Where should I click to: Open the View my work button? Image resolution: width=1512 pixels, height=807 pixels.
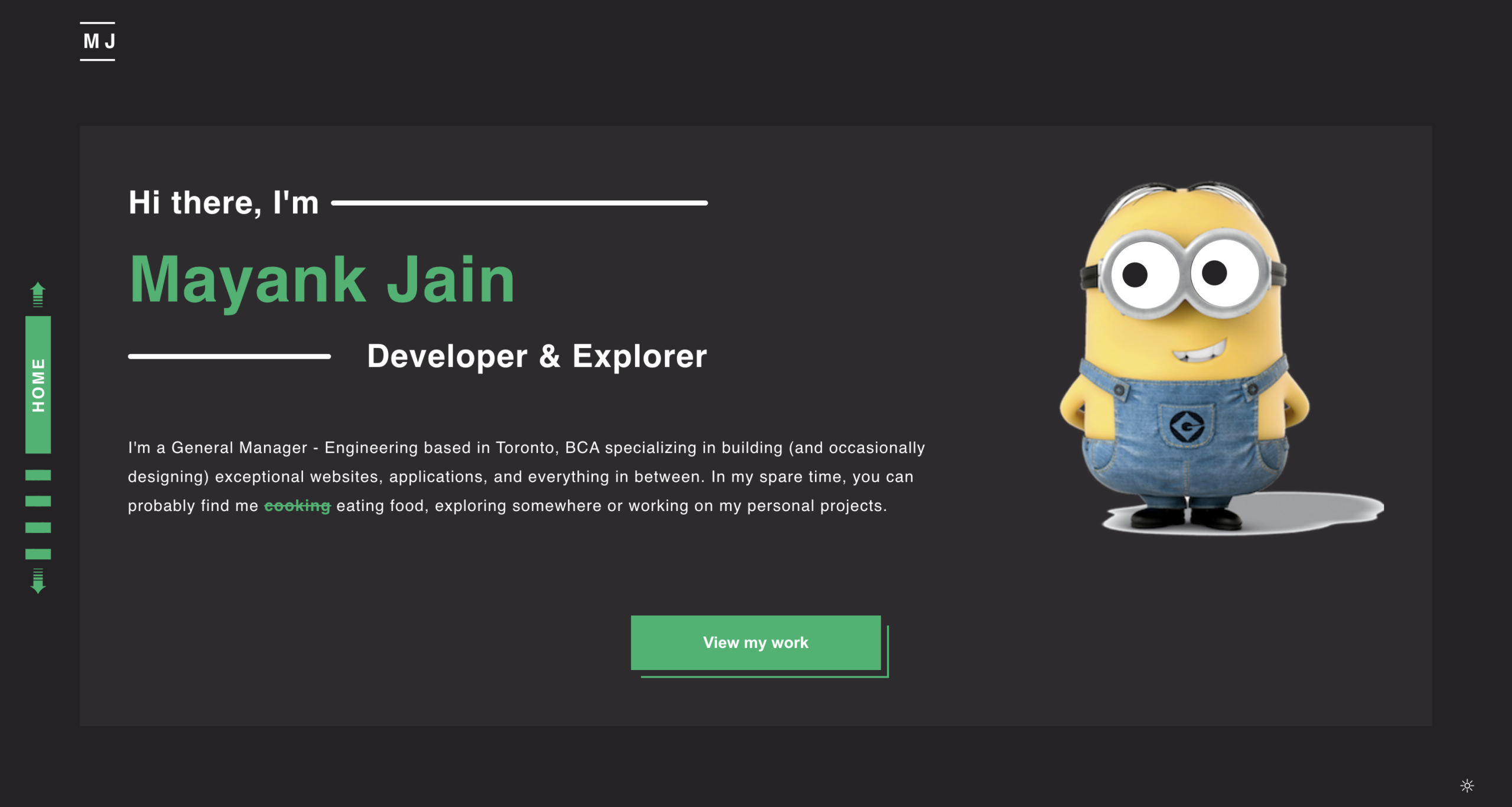[x=755, y=642]
